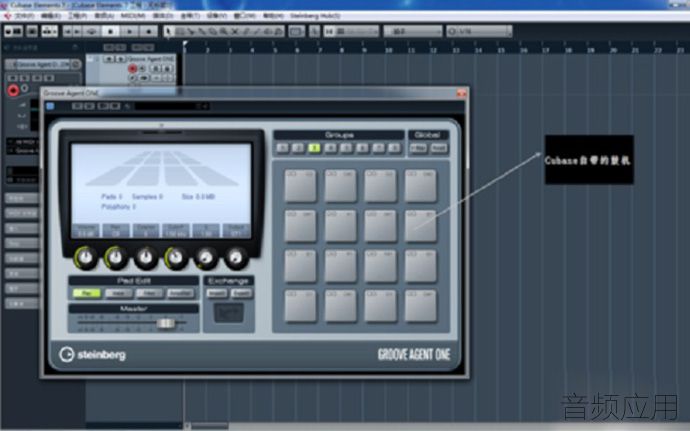Viewport: 690px width, 431px height.
Task: Select the Play speaker tool
Action: coord(268,31)
